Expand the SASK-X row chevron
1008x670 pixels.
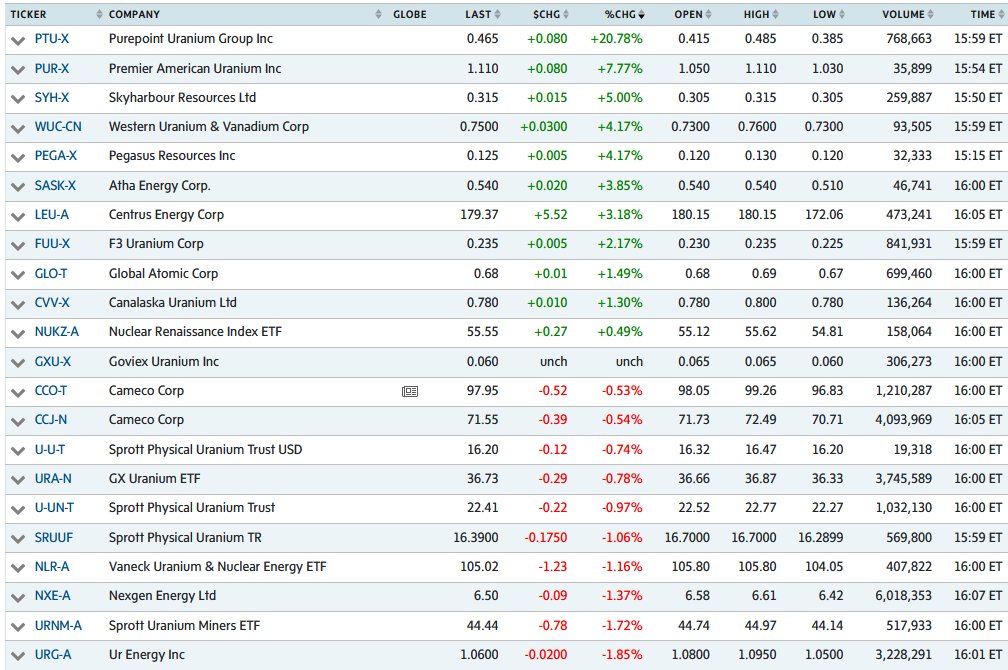coord(17,186)
